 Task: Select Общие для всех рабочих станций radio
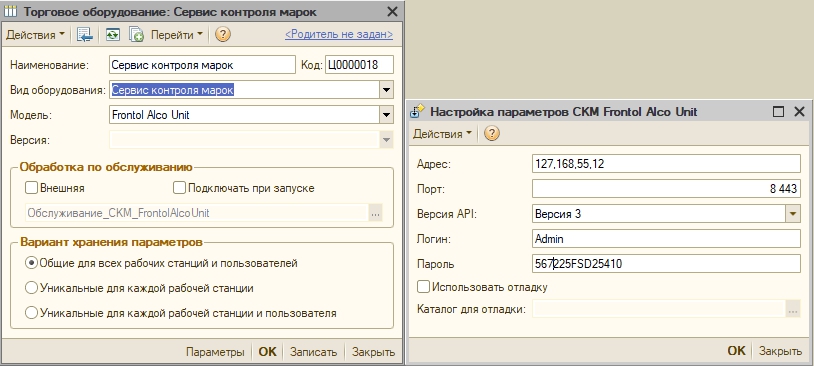pos(32,263)
